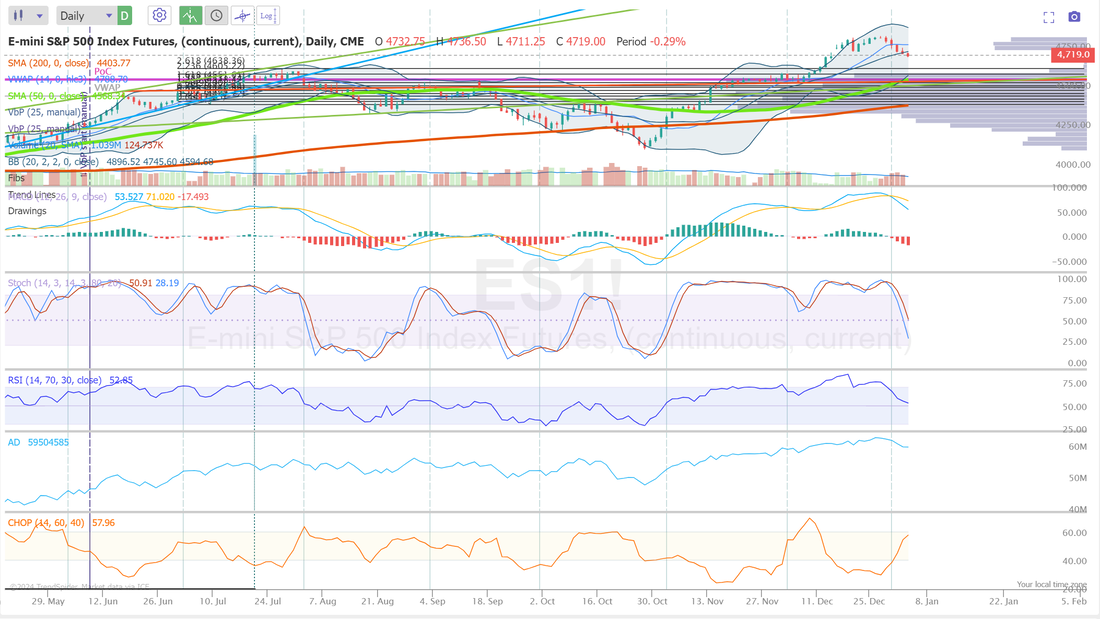
Task: Select the BB (20, 2, 2, 0, close) legend
Action: 53,161
